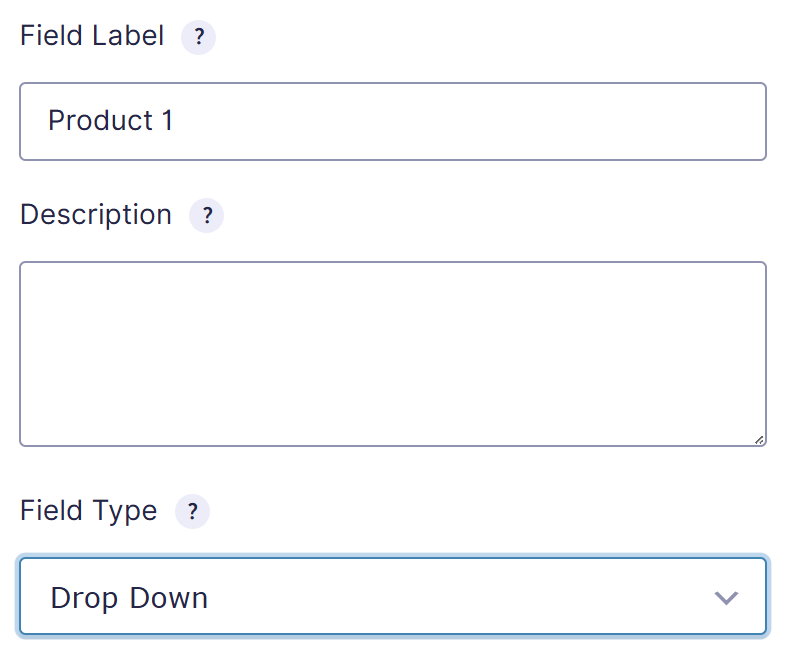Click the Description textarea resize handle

(x=758, y=438)
